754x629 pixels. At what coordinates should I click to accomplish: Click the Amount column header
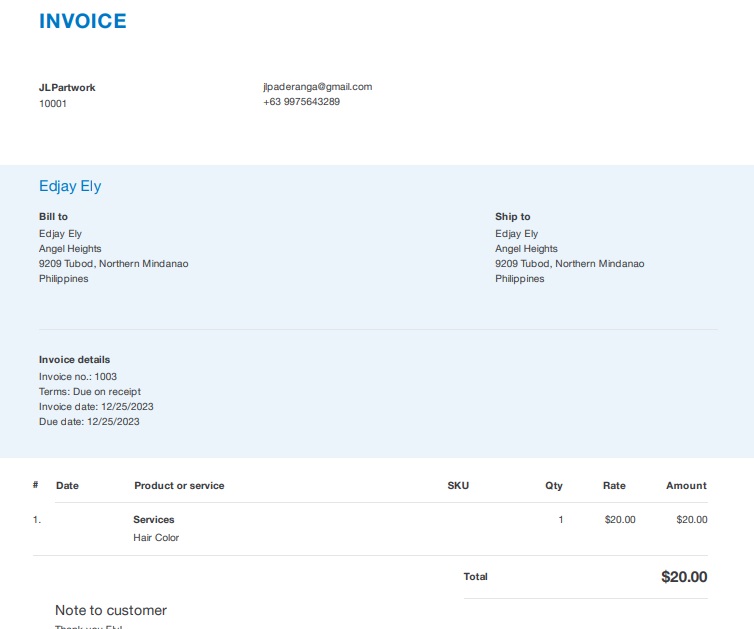pos(686,486)
